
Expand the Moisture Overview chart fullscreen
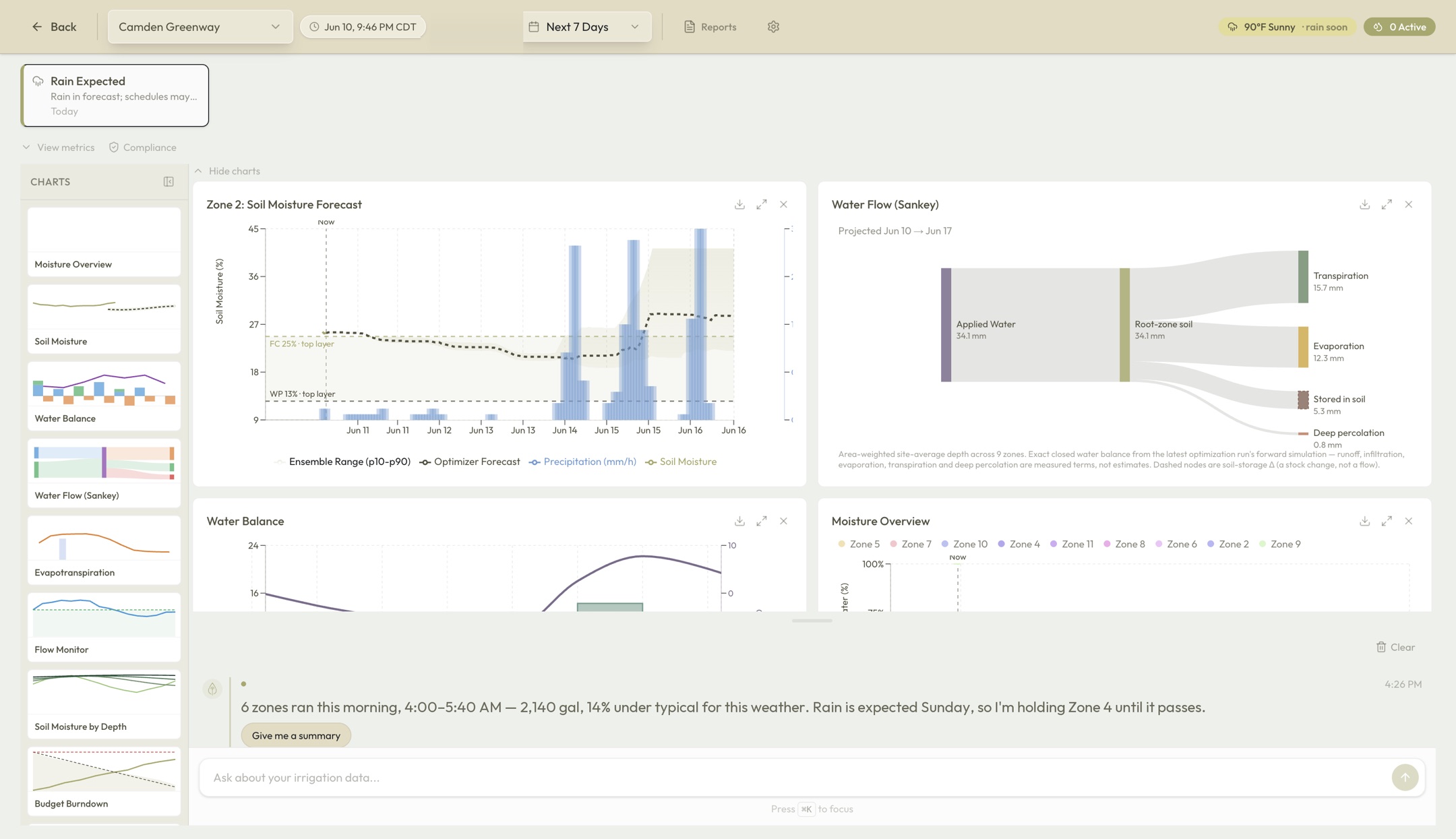pyautogui.click(x=1387, y=521)
